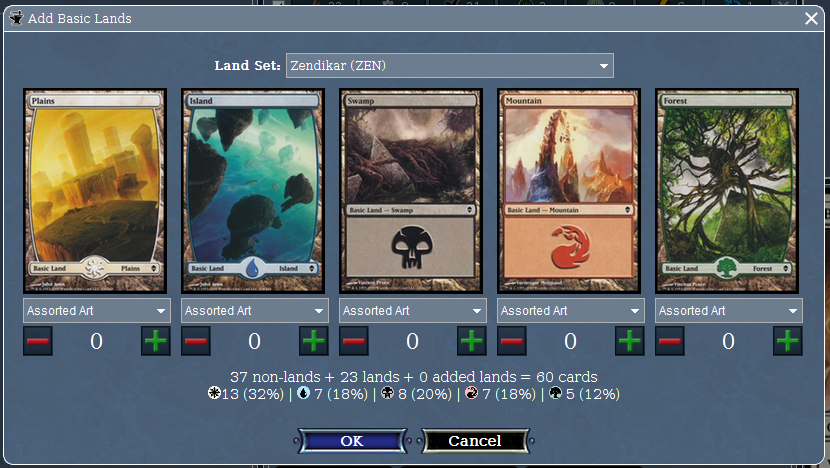Viewport: 830px width, 468px height.
Task: Add a Swamp using the green plus
Action: (472, 341)
